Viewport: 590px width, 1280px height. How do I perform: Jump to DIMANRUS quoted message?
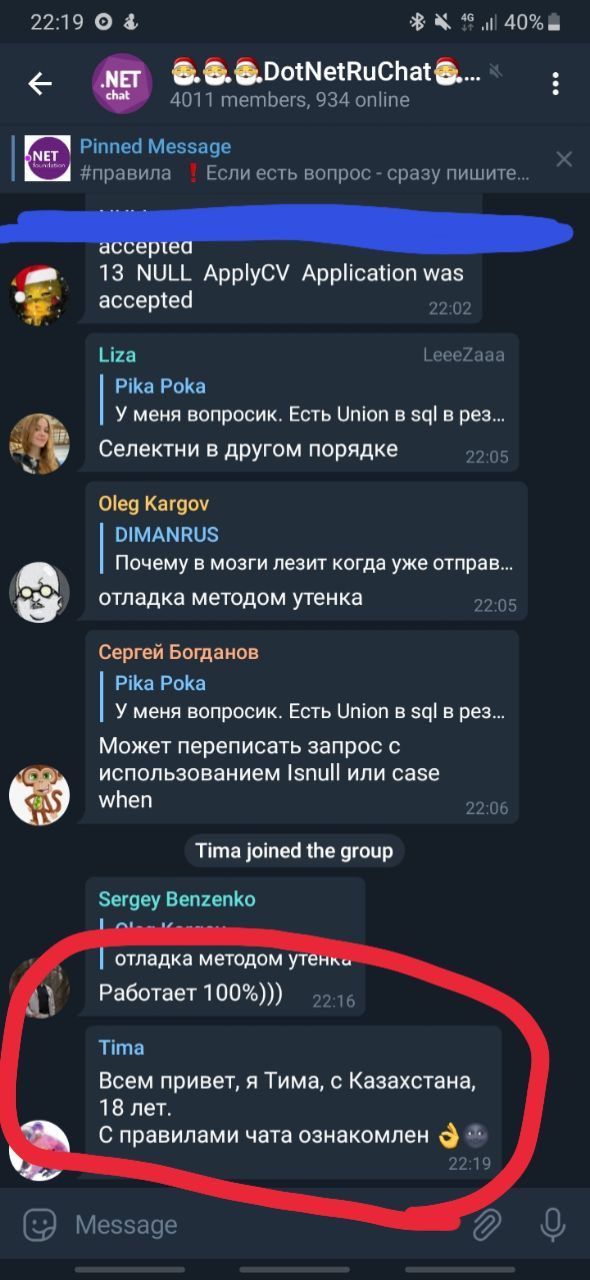click(308, 549)
